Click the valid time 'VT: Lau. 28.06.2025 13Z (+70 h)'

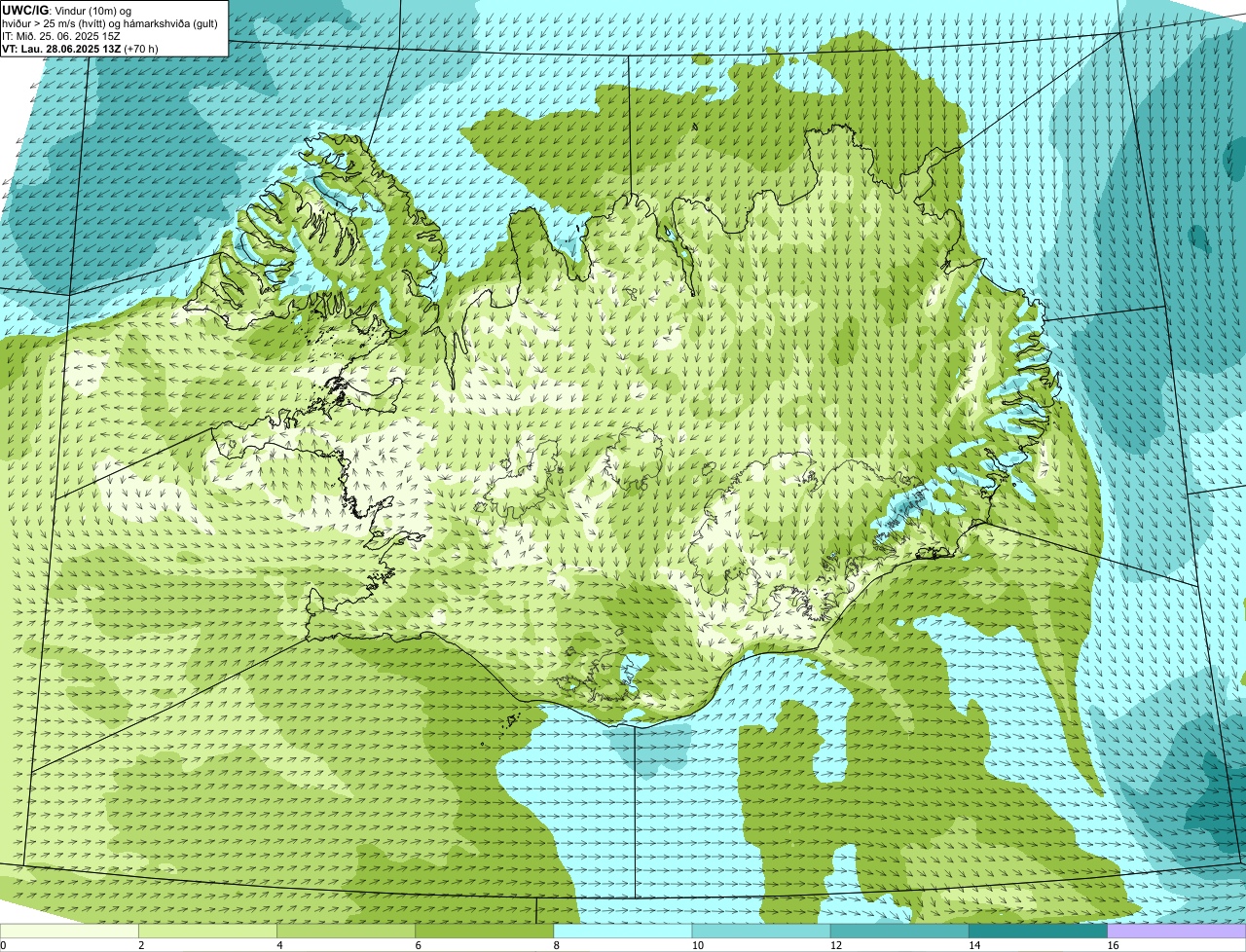81,49
